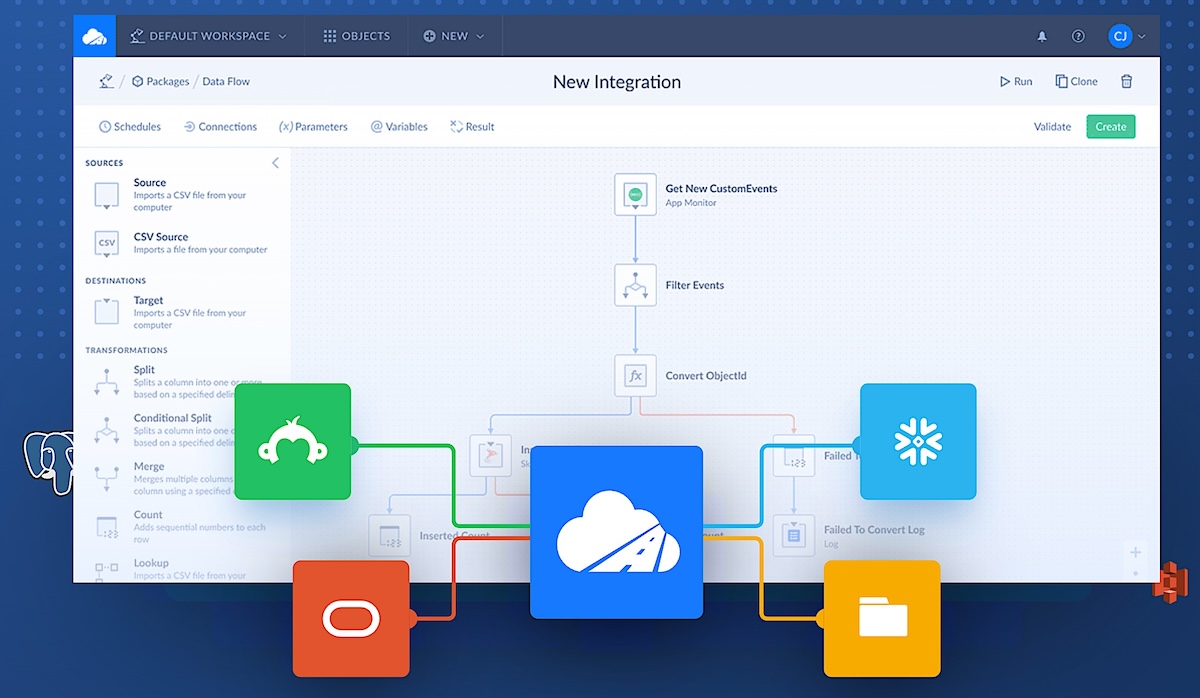Select the Merge transformation icon
The width and height of the screenshot is (1200, 698).
(x=107, y=478)
